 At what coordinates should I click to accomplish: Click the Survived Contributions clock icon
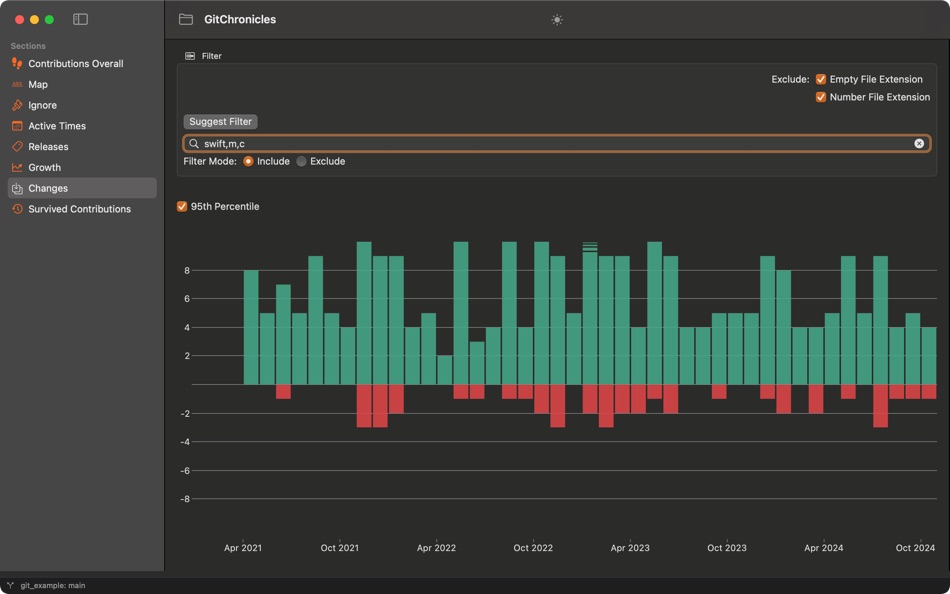point(17,209)
